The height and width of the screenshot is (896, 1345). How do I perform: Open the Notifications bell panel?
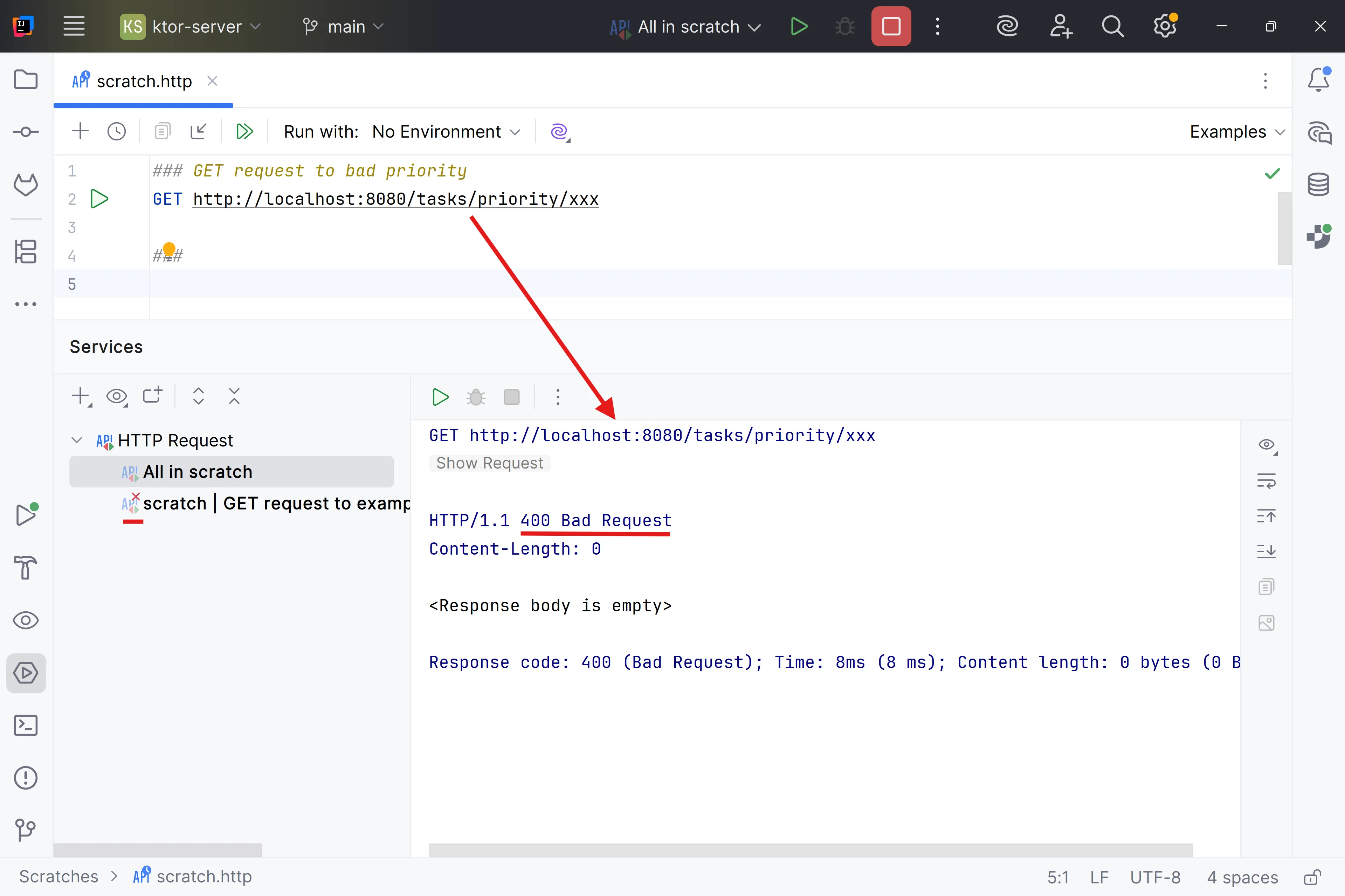tap(1318, 79)
